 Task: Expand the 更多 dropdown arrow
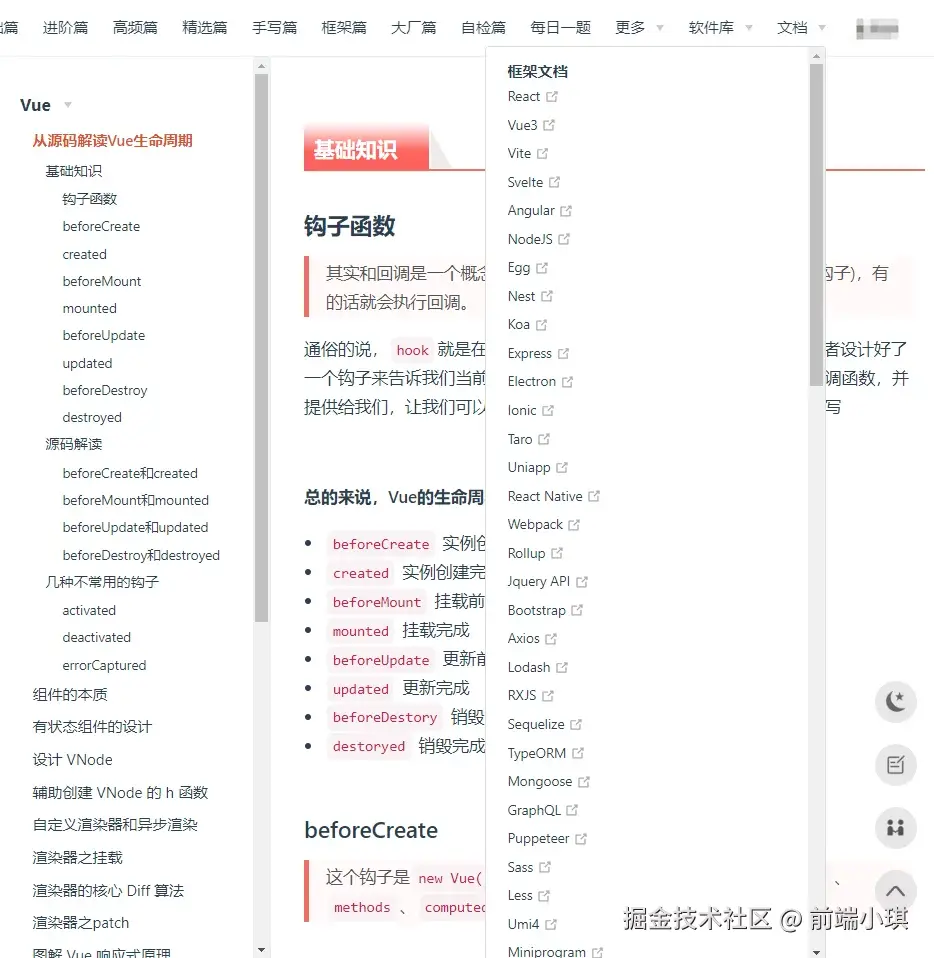[660, 27]
